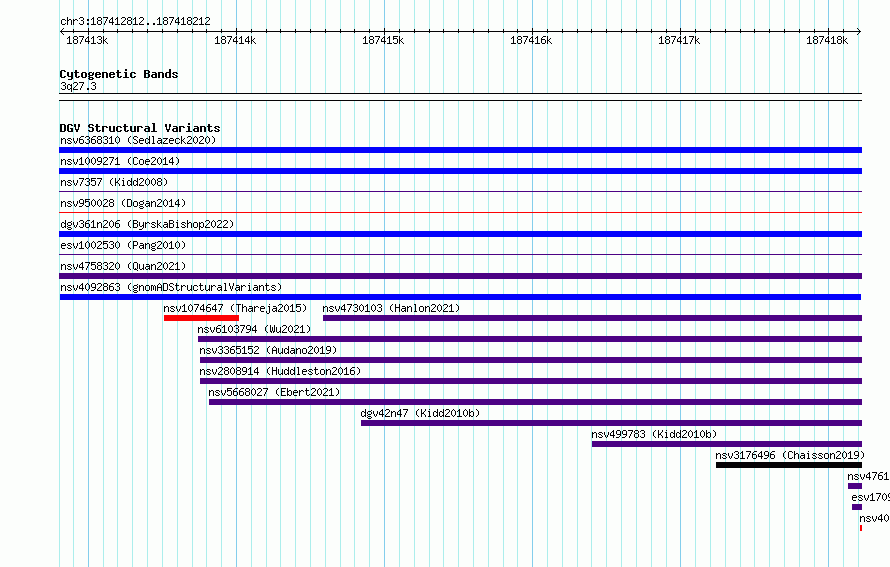890x567 pixels.
Task: Click the purple nsv4758320 Quan2021 bar
Action: pyautogui.click(x=460, y=276)
